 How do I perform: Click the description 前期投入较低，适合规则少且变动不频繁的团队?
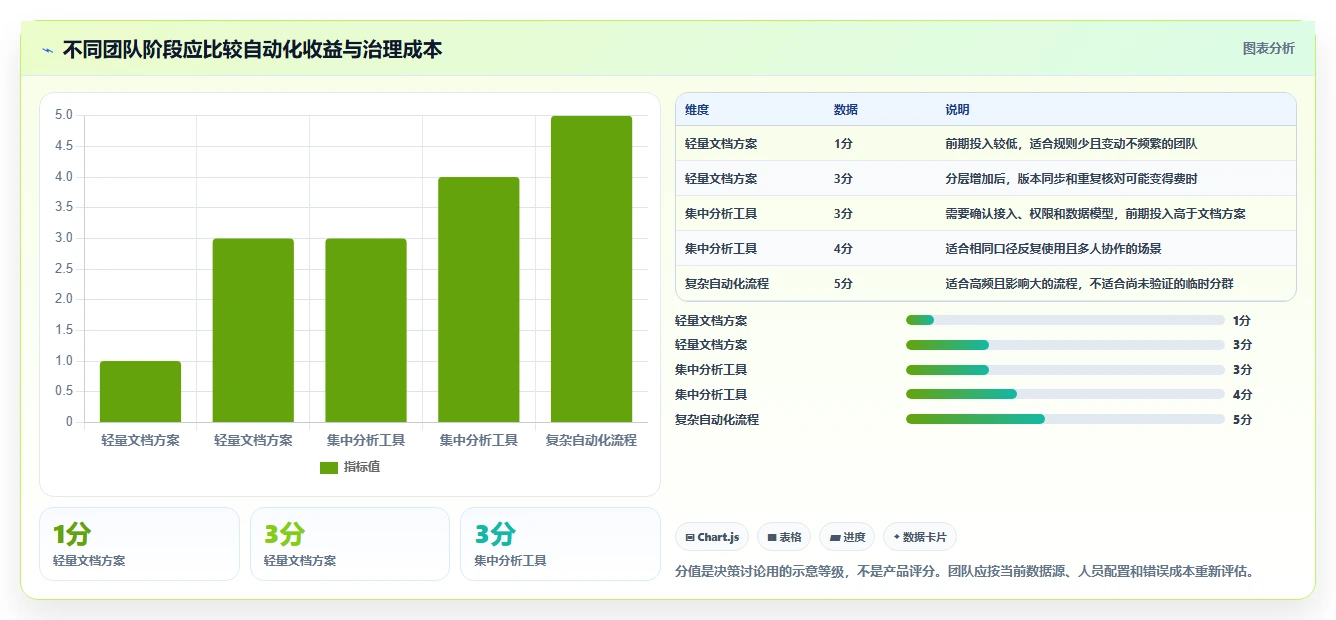point(1071,144)
